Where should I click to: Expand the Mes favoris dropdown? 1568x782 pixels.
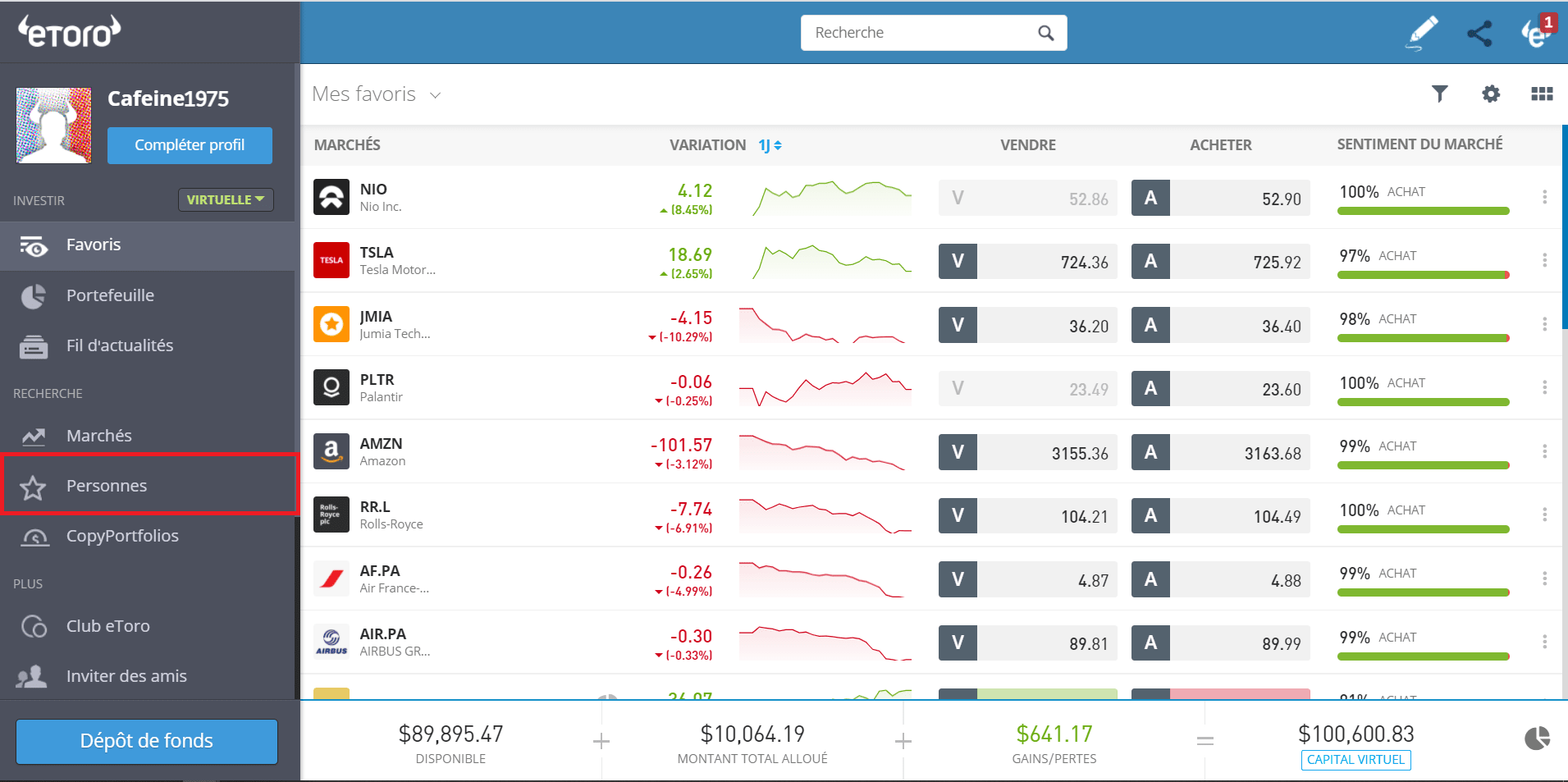[435, 94]
